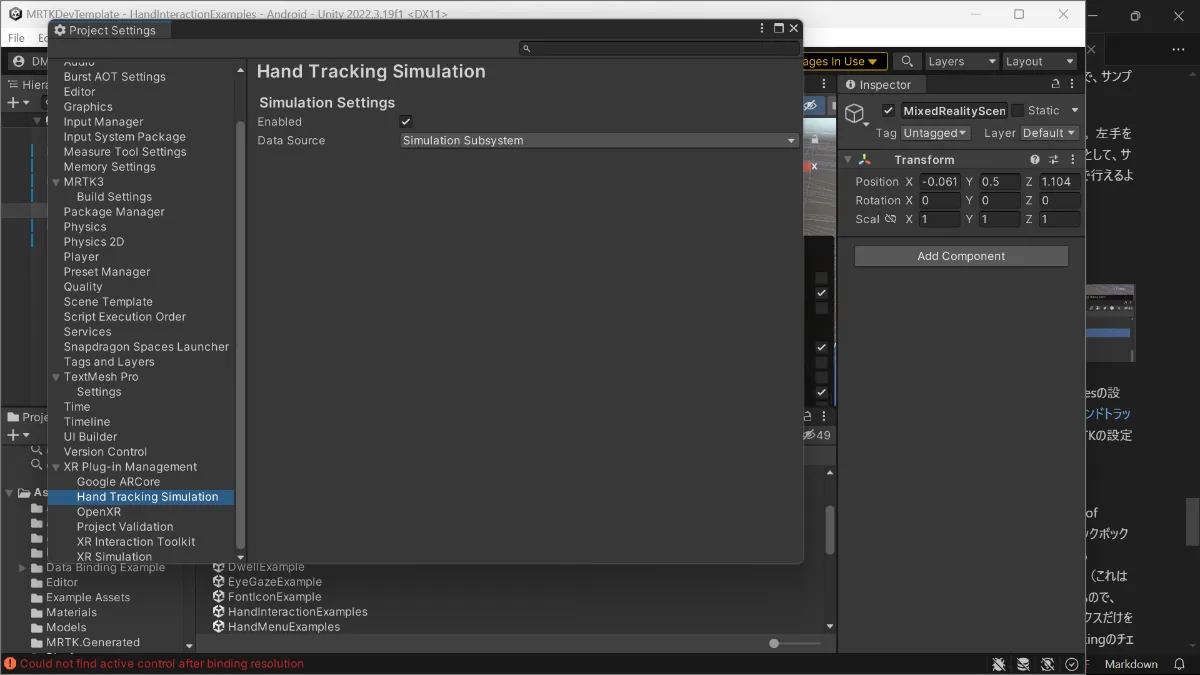Click the Unity search magnifier icon
The image size is (1200, 675).
[x=908, y=61]
